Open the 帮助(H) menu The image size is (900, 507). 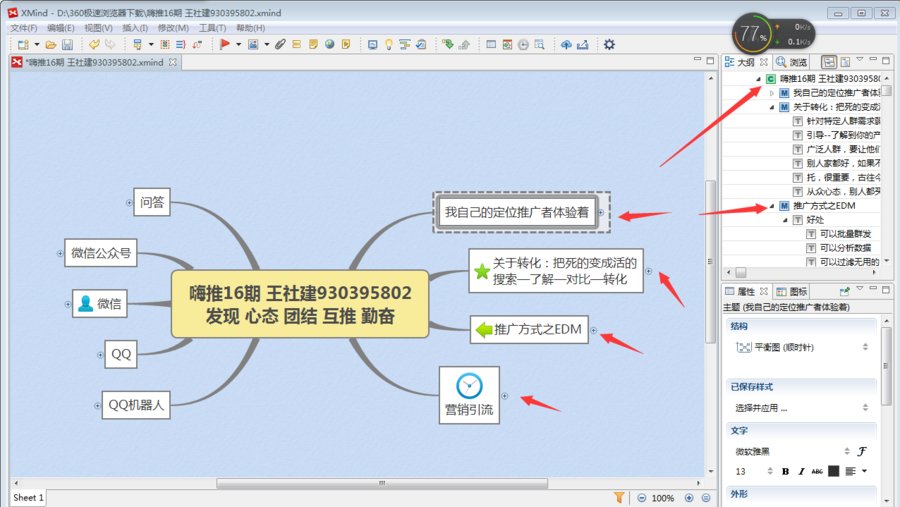click(251, 28)
